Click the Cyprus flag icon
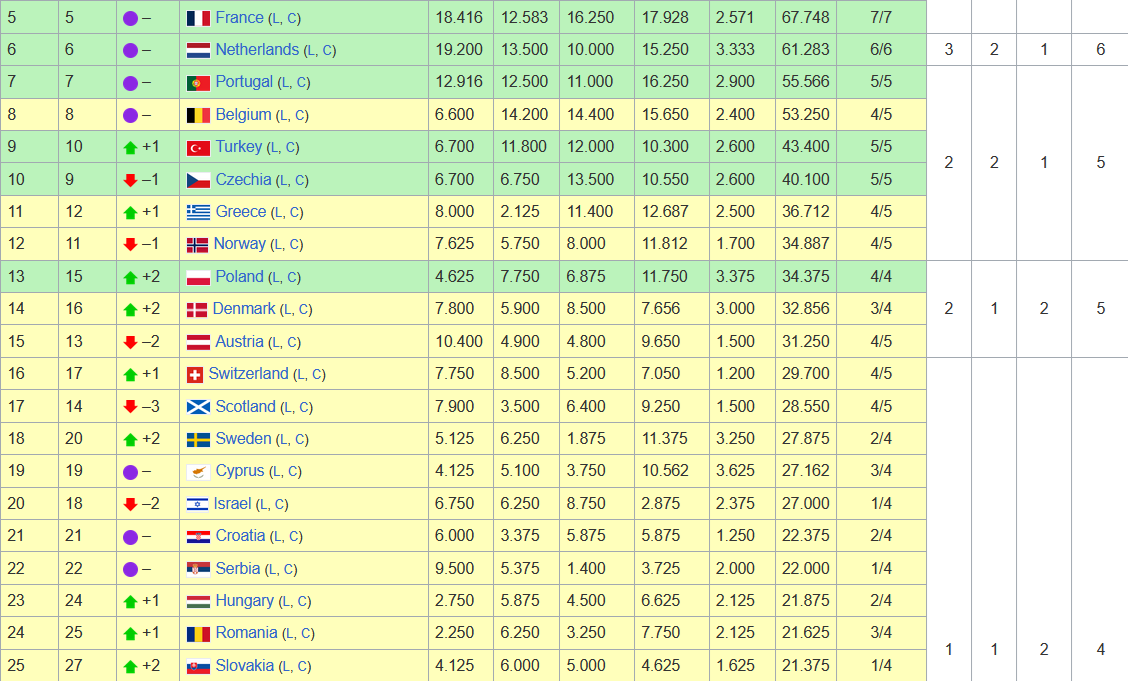The height and width of the screenshot is (681, 1128). click(198, 472)
